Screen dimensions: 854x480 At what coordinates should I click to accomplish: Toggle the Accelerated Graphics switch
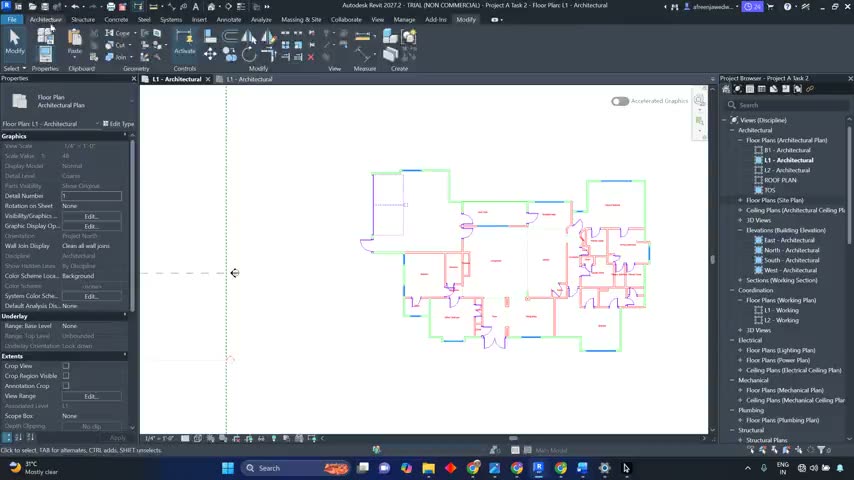(x=620, y=101)
